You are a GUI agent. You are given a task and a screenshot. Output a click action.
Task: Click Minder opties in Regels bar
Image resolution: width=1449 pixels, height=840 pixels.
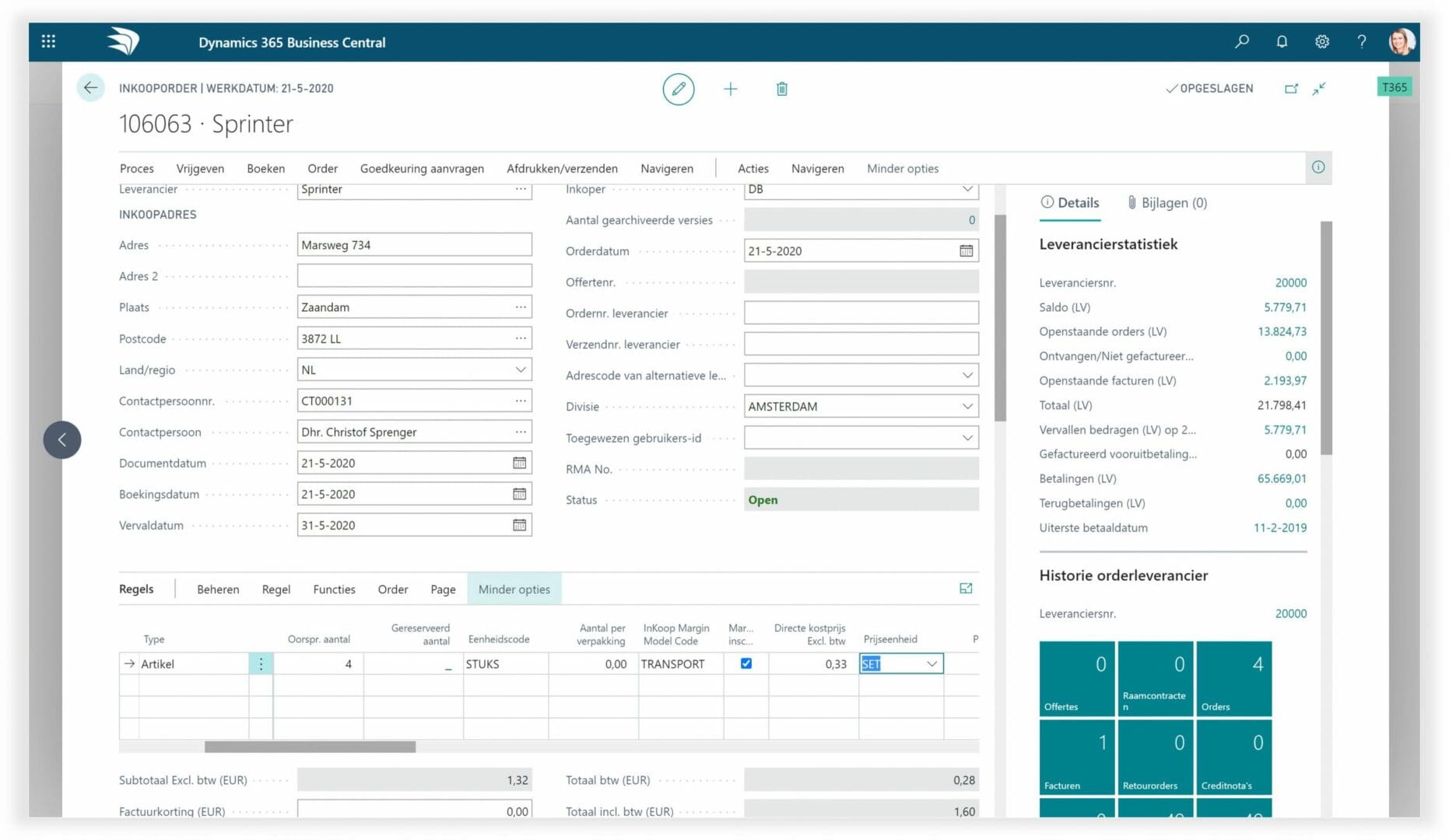[x=514, y=589]
